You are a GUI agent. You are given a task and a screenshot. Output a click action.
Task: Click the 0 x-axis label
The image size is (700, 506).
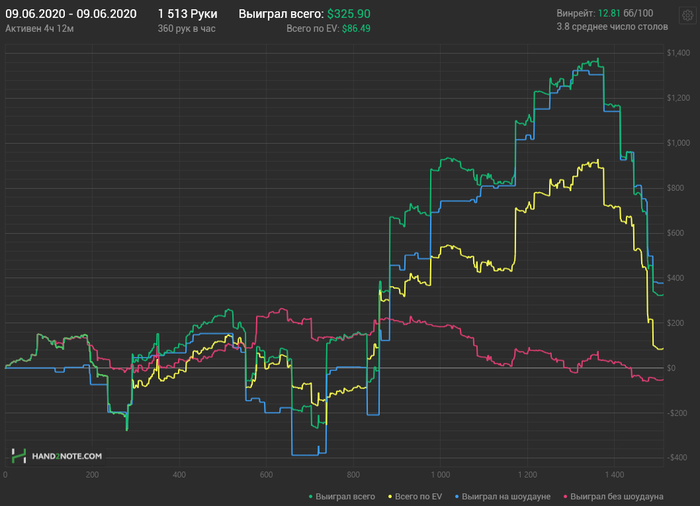[5, 474]
